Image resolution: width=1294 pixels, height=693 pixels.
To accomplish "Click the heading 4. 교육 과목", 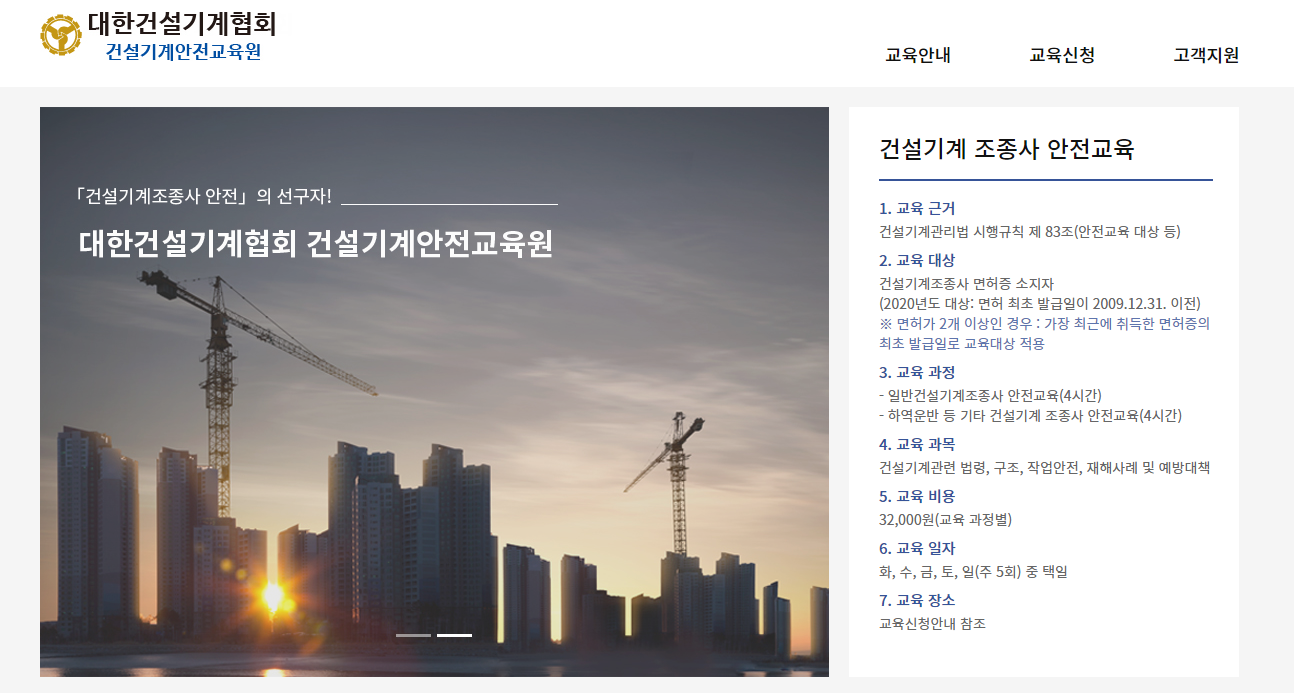I will pyautogui.click(x=917, y=444).
